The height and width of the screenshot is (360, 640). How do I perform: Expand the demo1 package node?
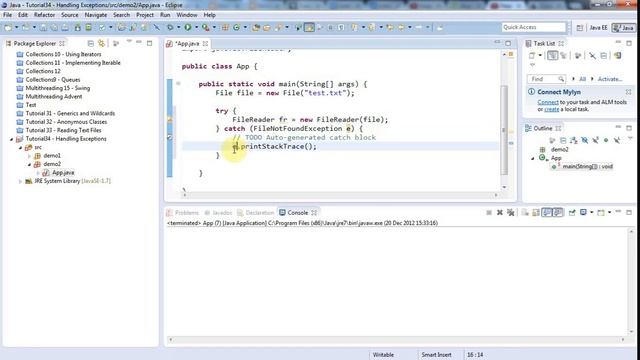[29, 156]
